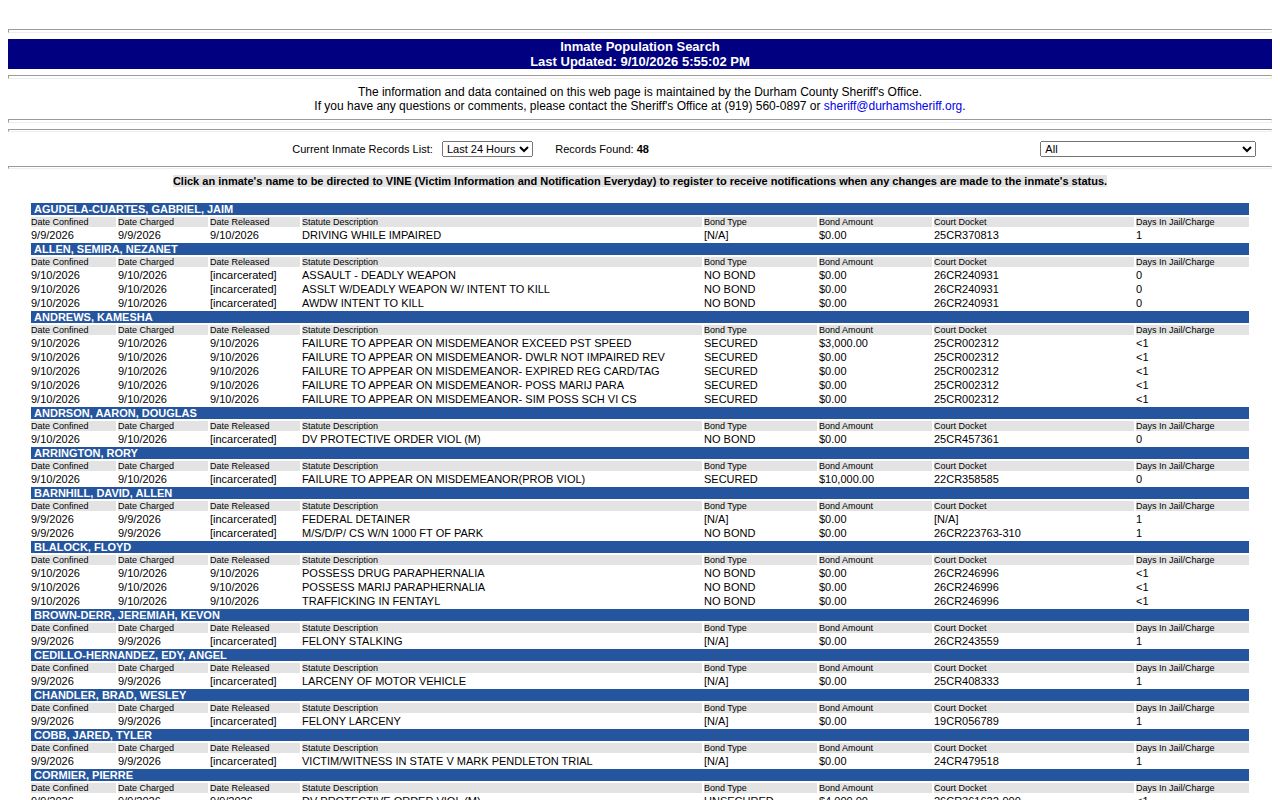1280x800 pixels.
Task: Click the $3,000.00 bond amount
Action: coord(843,343)
